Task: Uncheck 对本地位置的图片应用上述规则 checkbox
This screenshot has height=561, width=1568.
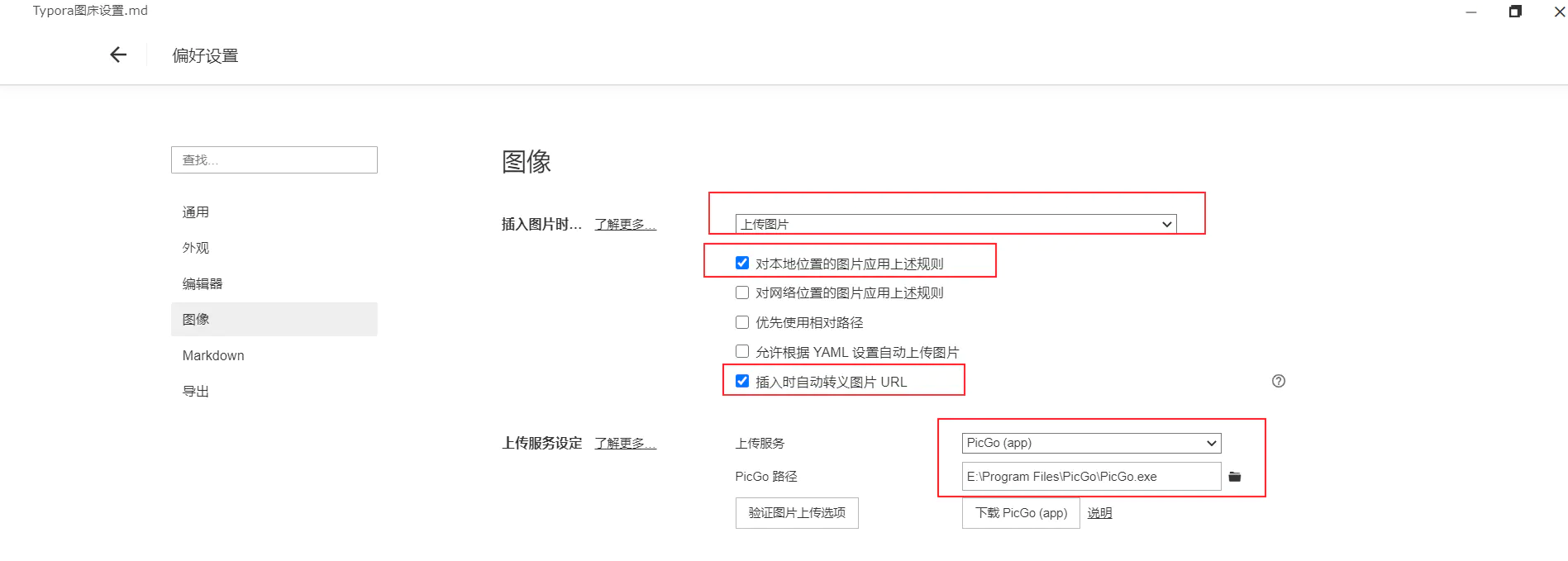Action: tap(742, 263)
